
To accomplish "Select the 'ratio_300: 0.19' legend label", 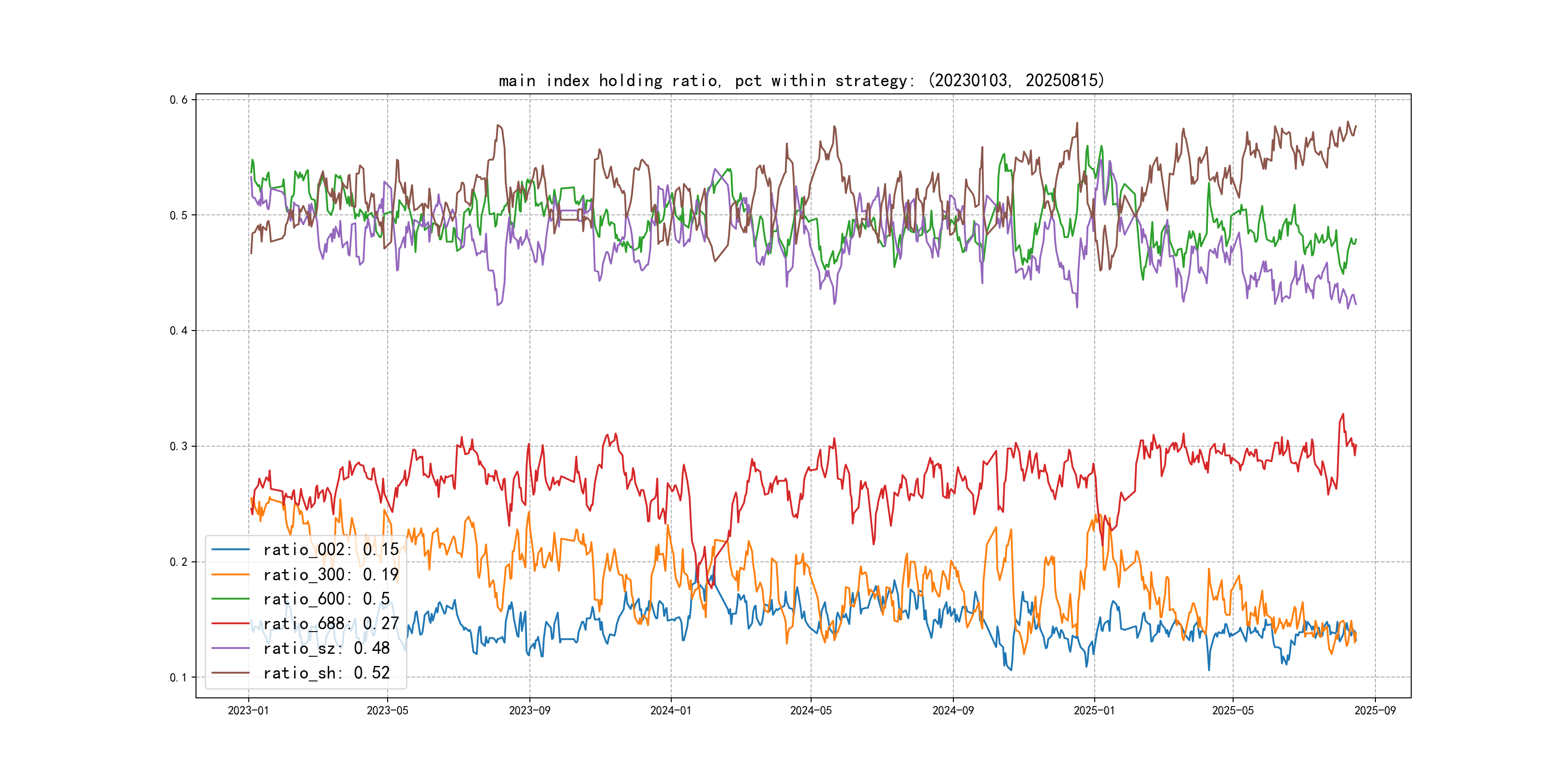I will pyautogui.click(x=331, y=574).
